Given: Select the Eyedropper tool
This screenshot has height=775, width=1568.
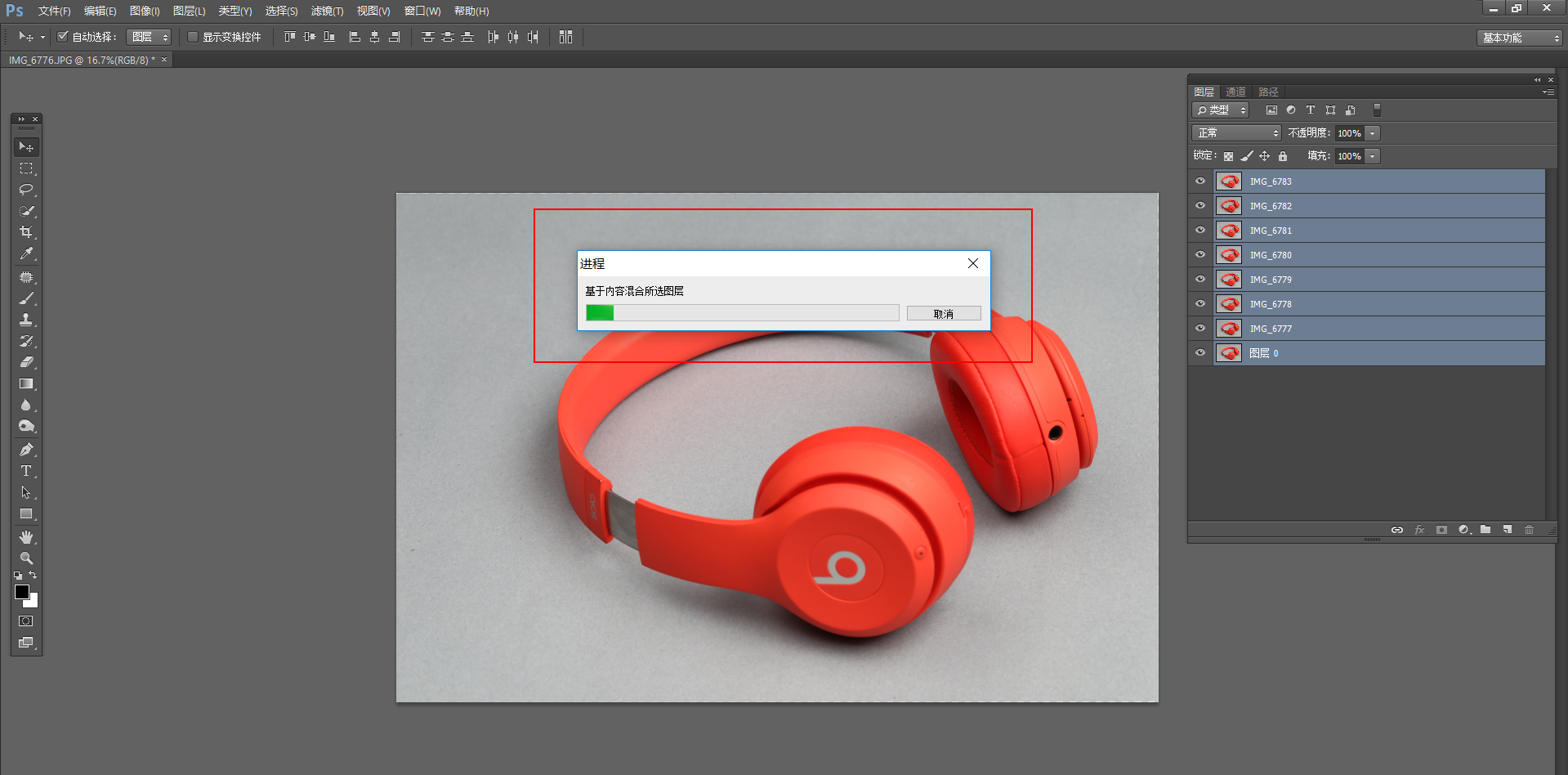Looking at the screenshot, I should click(26, 254).
